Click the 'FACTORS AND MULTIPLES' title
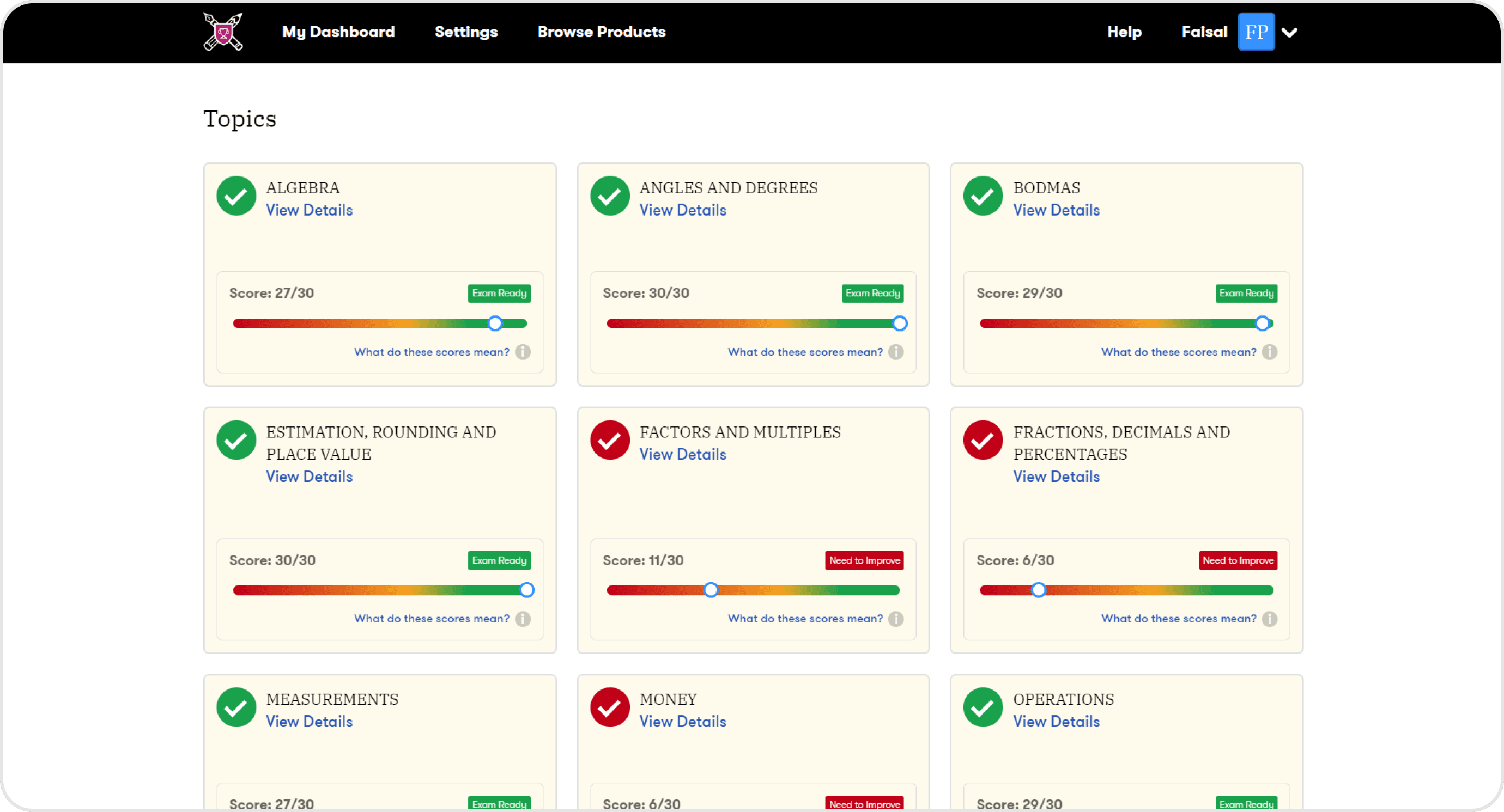1504x812 pixels. (x=740, y=432)
